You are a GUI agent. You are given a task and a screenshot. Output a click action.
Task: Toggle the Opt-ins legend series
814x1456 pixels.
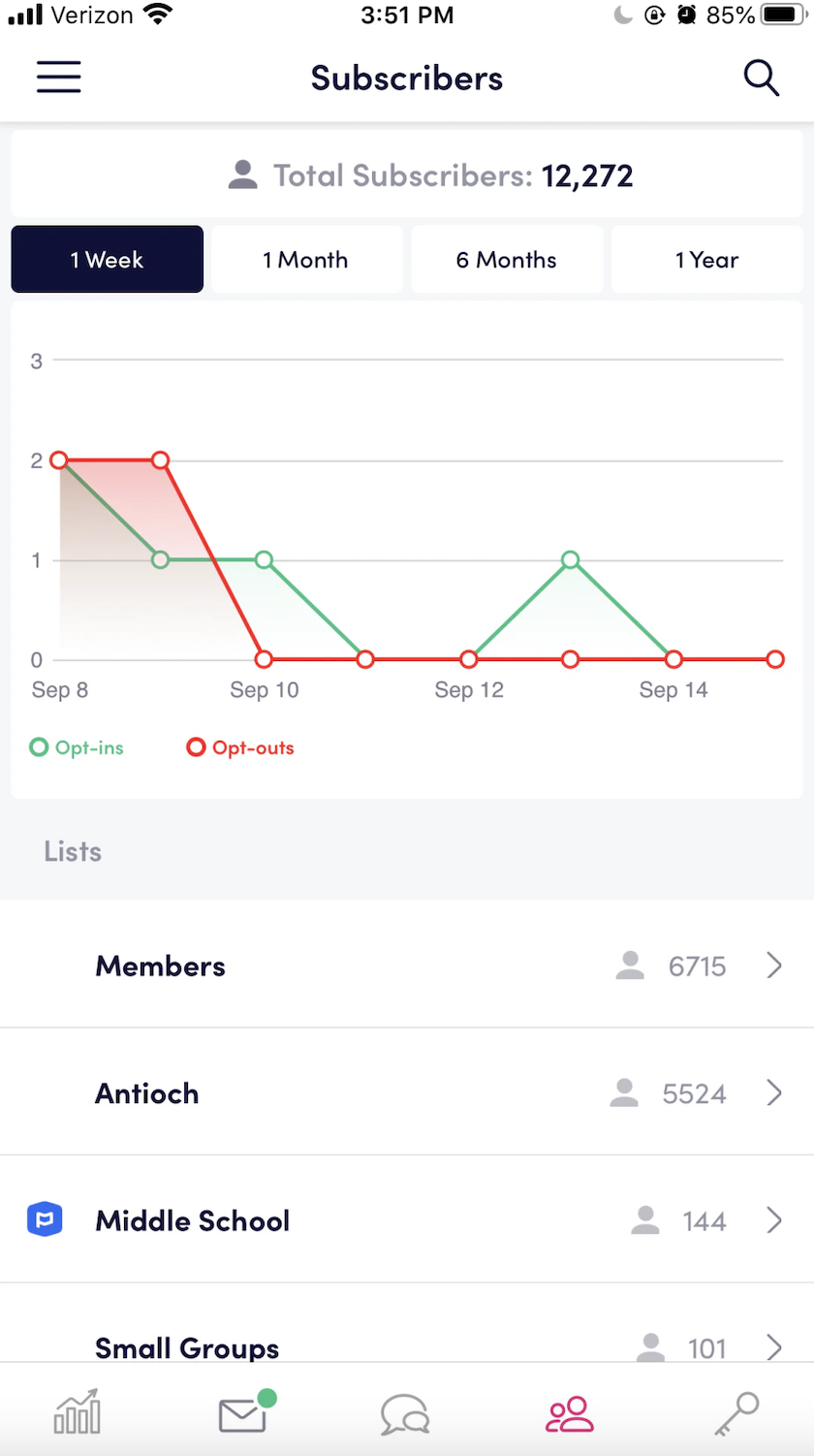pos(78,747)
